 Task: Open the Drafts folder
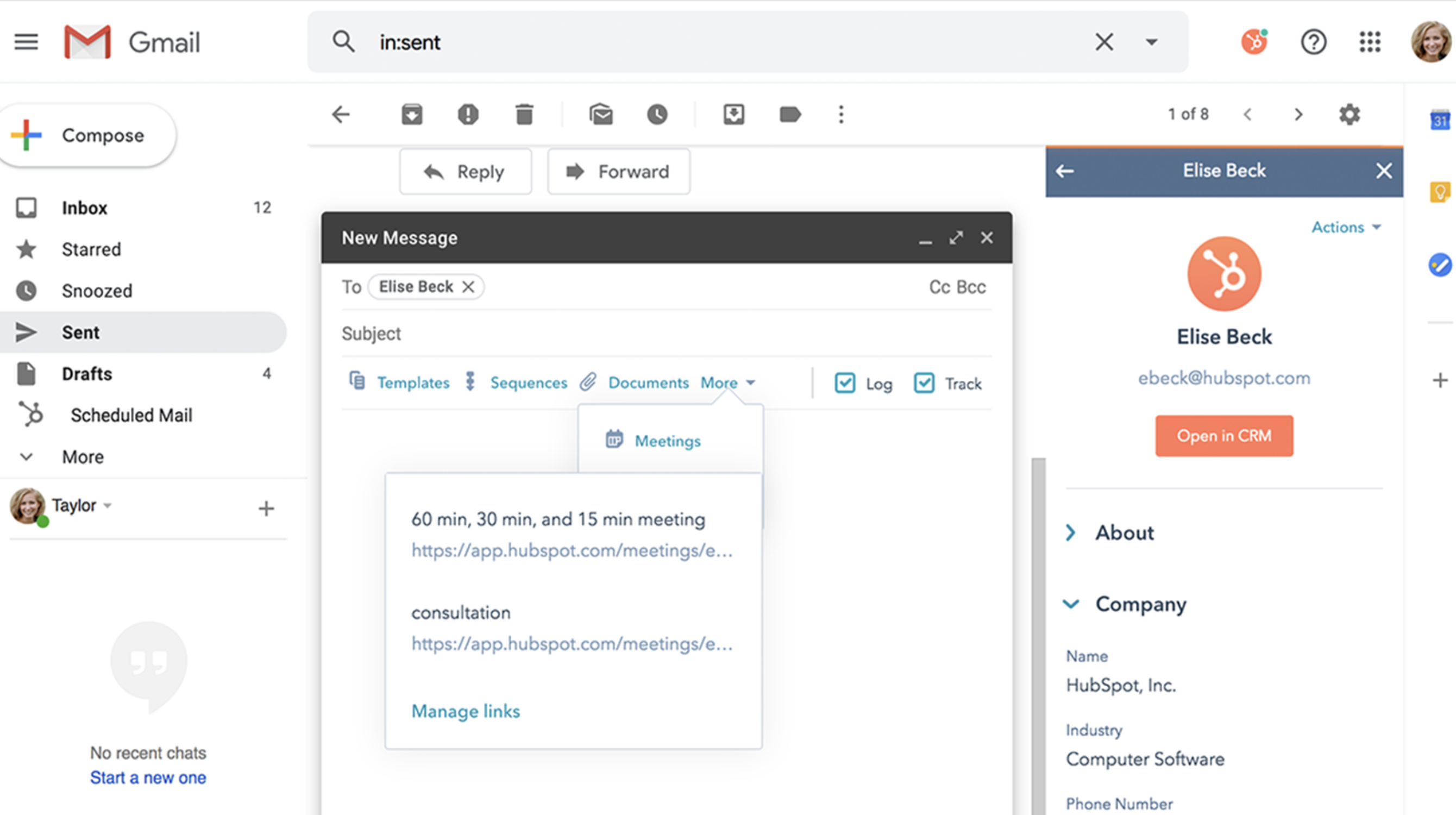143,374
